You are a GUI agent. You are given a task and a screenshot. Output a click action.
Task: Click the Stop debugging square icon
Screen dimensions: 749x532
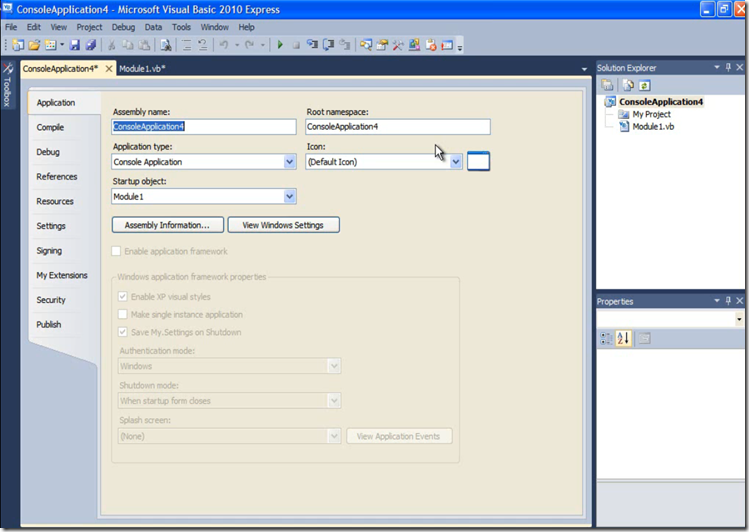tap(296, 45)
